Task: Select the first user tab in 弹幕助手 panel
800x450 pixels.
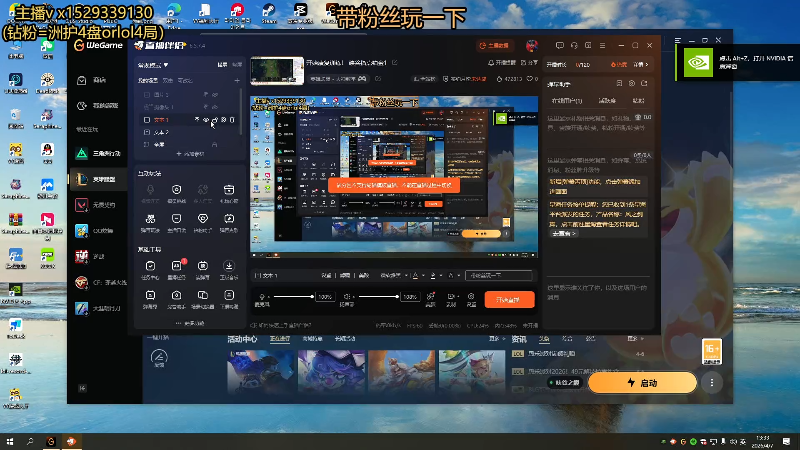Action: click(567, 101)
